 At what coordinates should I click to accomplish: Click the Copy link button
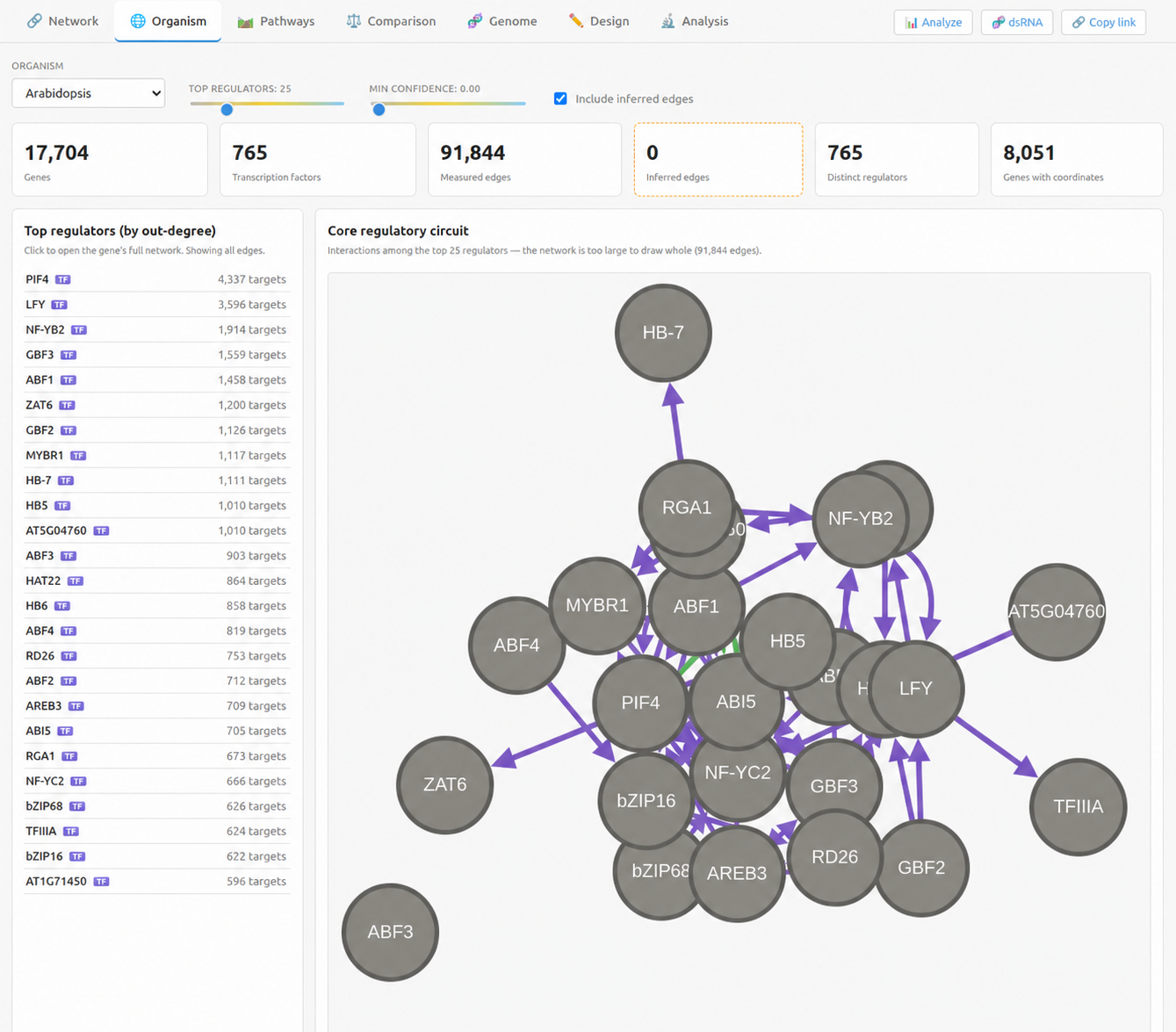pyautogui.click(x=1103, y=22)
